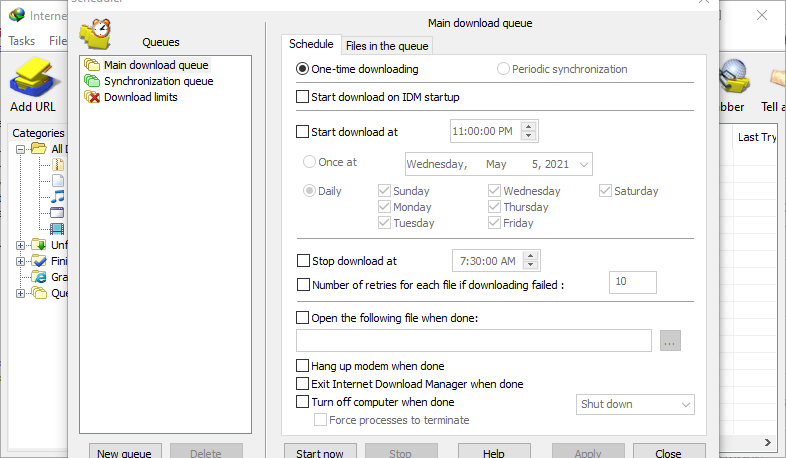Enable Number of retries checkbox

pos(303,285)
